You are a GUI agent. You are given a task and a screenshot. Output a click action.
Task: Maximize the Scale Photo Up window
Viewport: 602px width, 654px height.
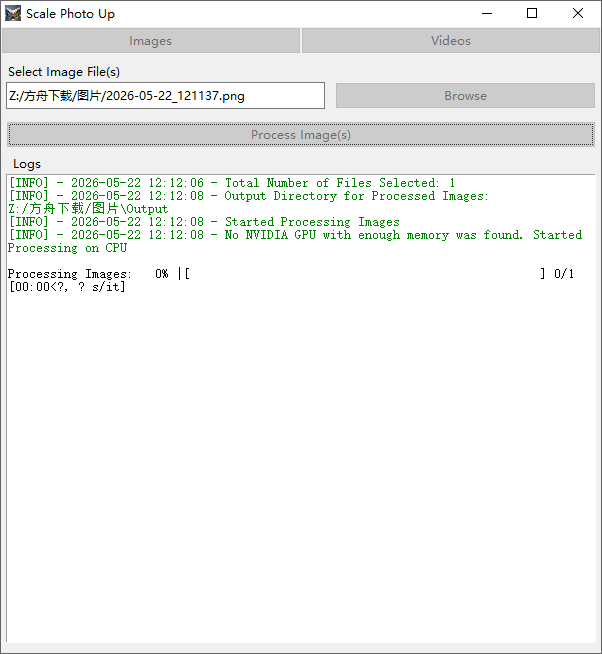coord(532,14)
